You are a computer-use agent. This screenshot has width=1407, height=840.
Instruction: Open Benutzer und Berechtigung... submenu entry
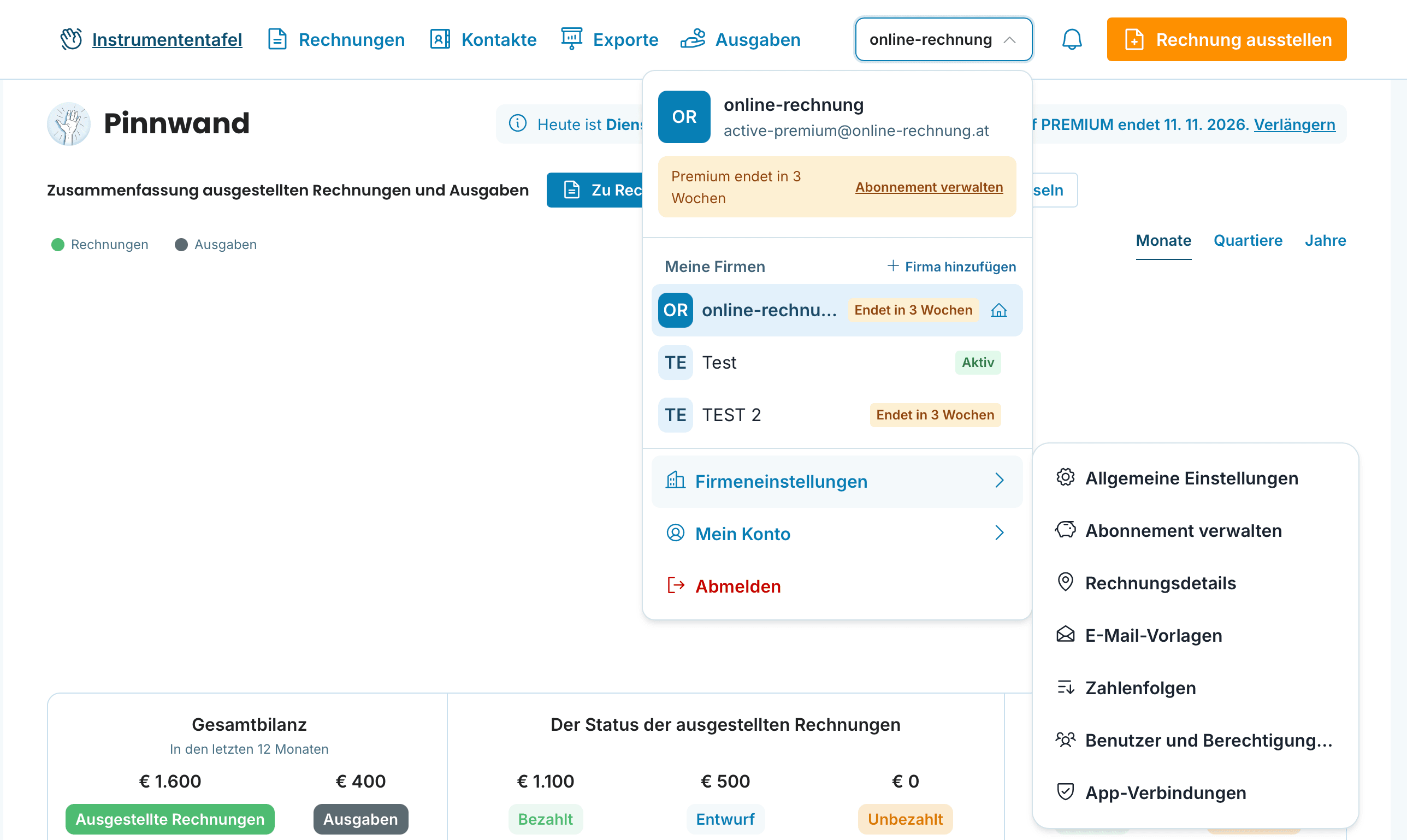[1195, 740]
